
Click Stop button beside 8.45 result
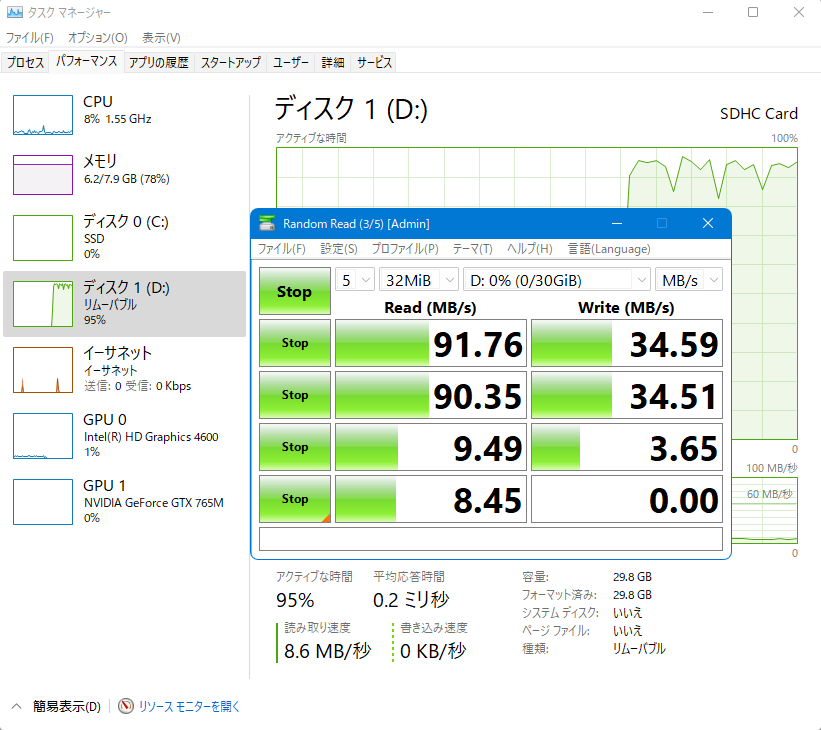[x=295, y=499]
